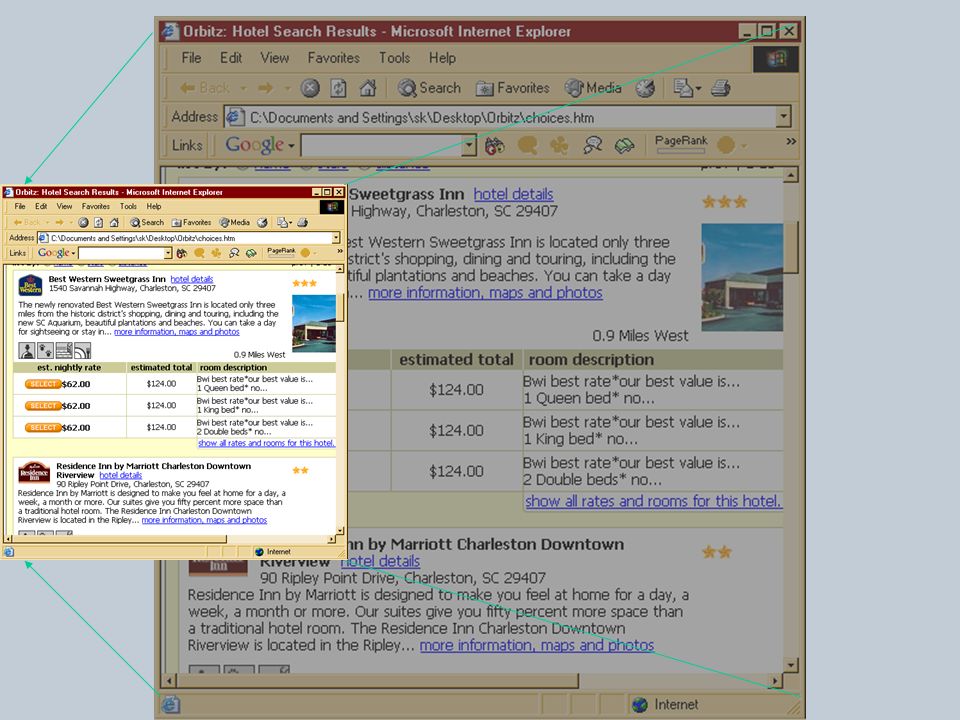Click the 'est. nightly rate' column header
This screenshot has width=960, height=720.
click(69, 367)
